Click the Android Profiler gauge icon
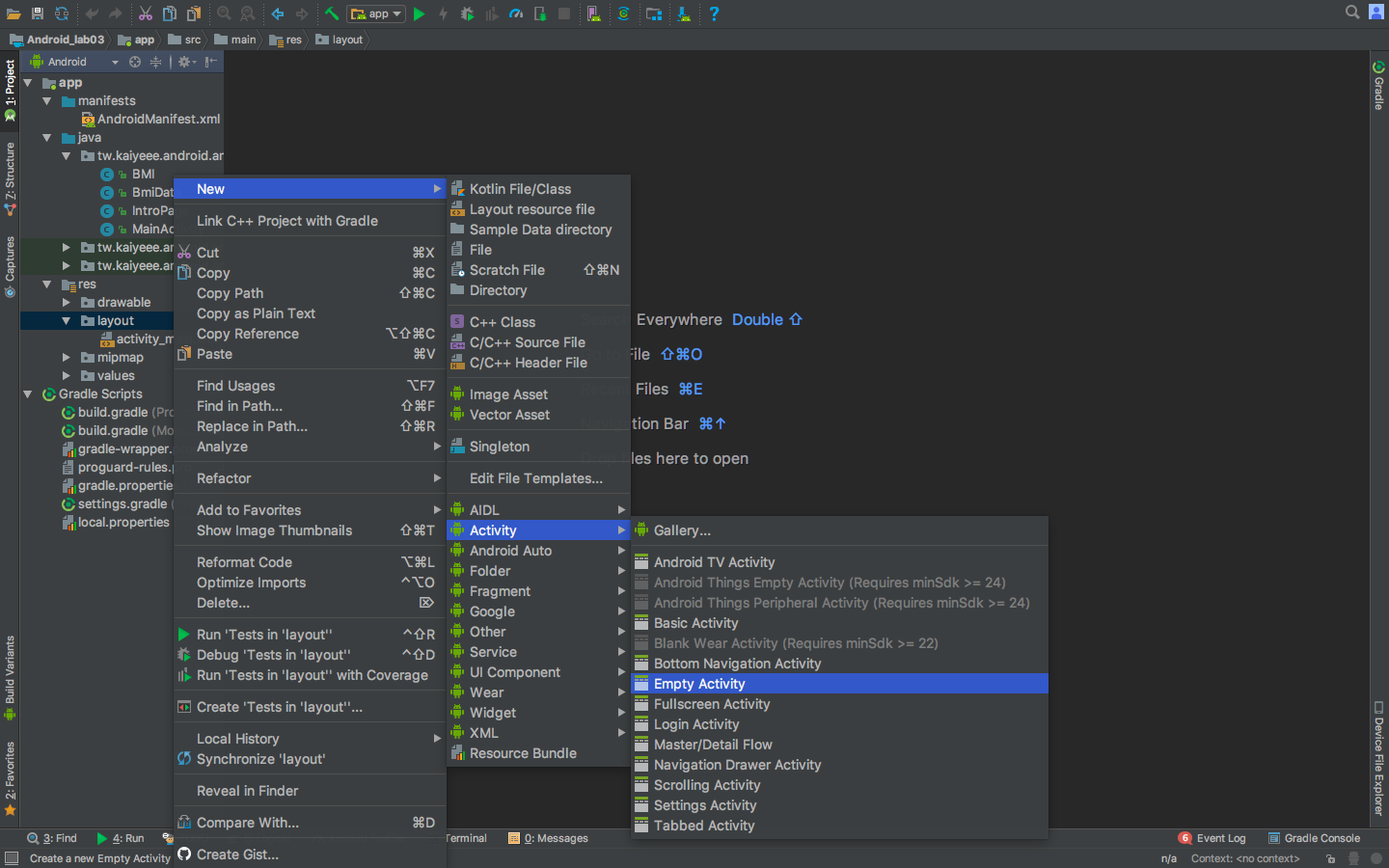This screenshot has width=1389, height=868. [x=516, y=14]
